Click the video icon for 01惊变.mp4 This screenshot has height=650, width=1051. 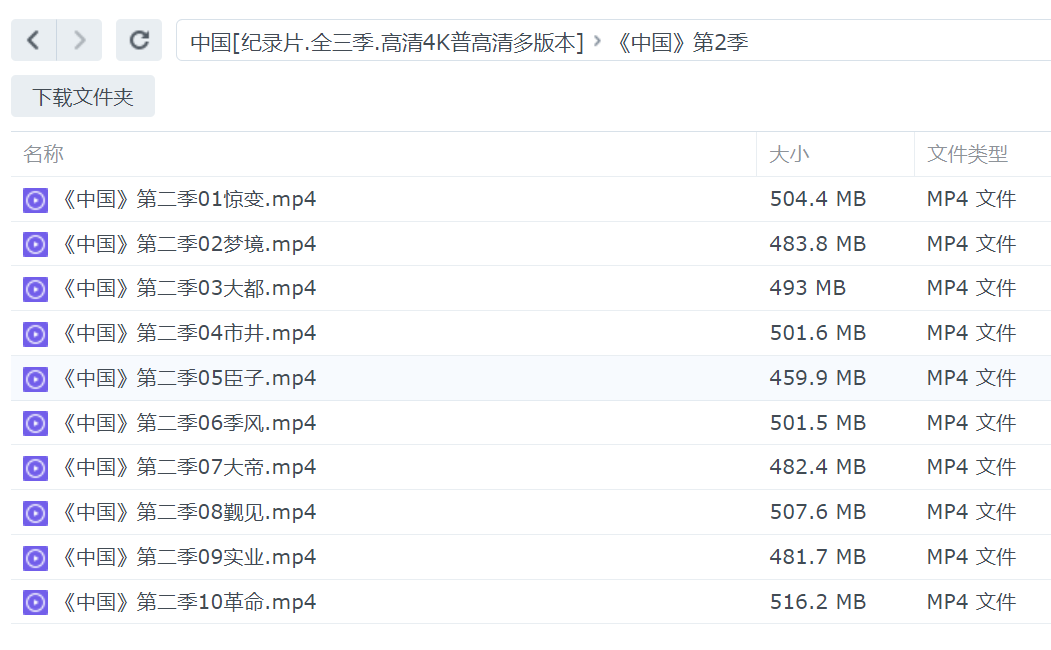[x=35, y=200]
